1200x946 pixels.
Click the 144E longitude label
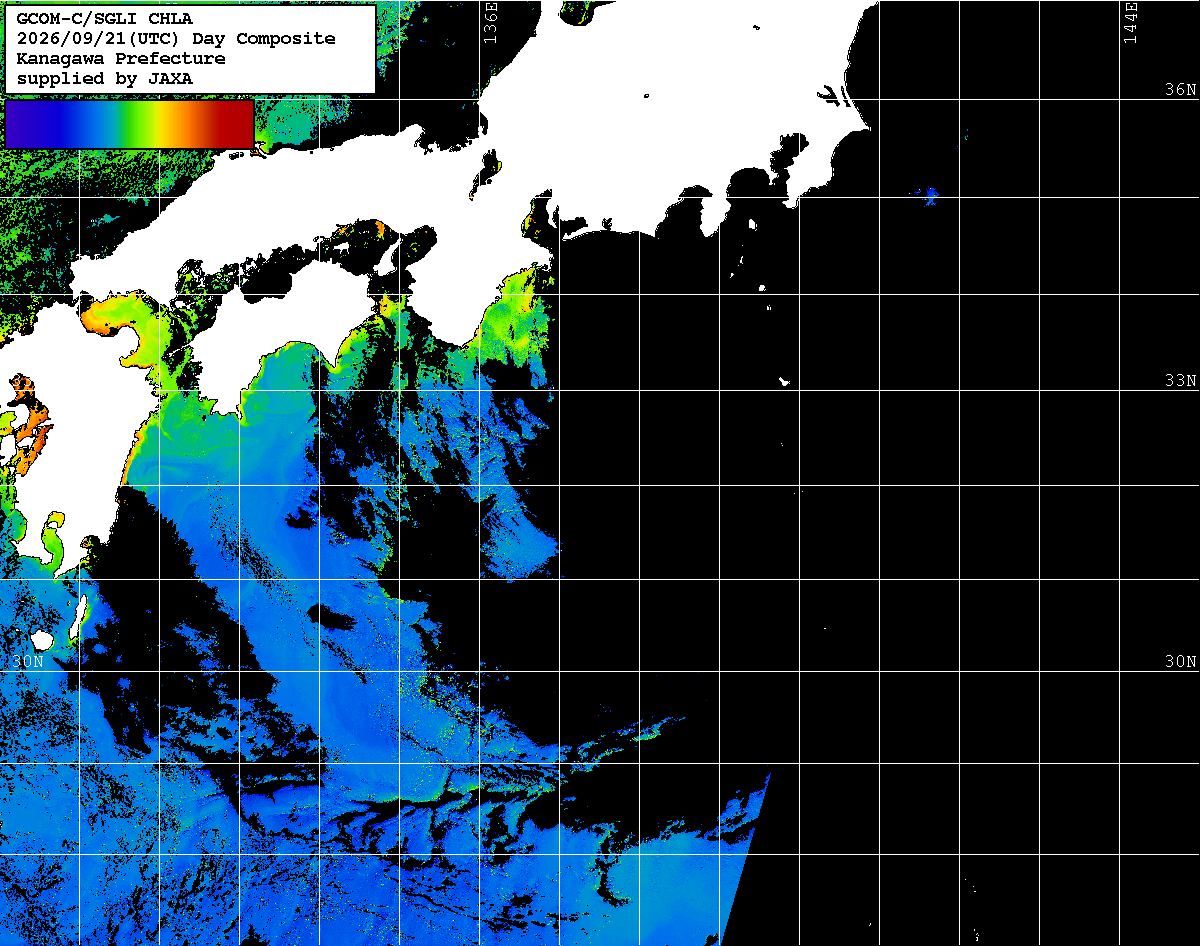1130,22
